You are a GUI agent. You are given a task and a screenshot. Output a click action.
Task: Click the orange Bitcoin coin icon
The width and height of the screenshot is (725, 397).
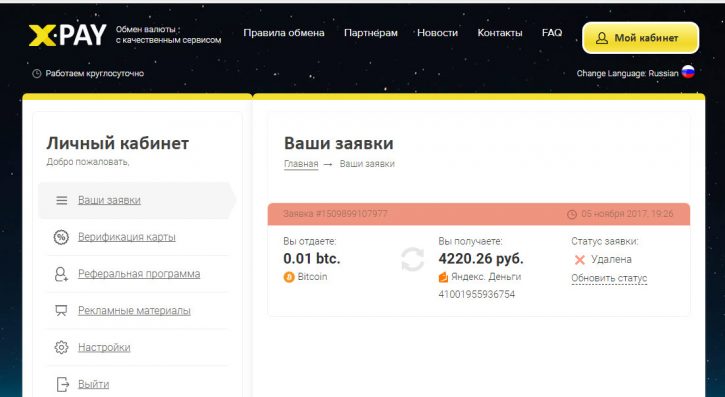289,277
